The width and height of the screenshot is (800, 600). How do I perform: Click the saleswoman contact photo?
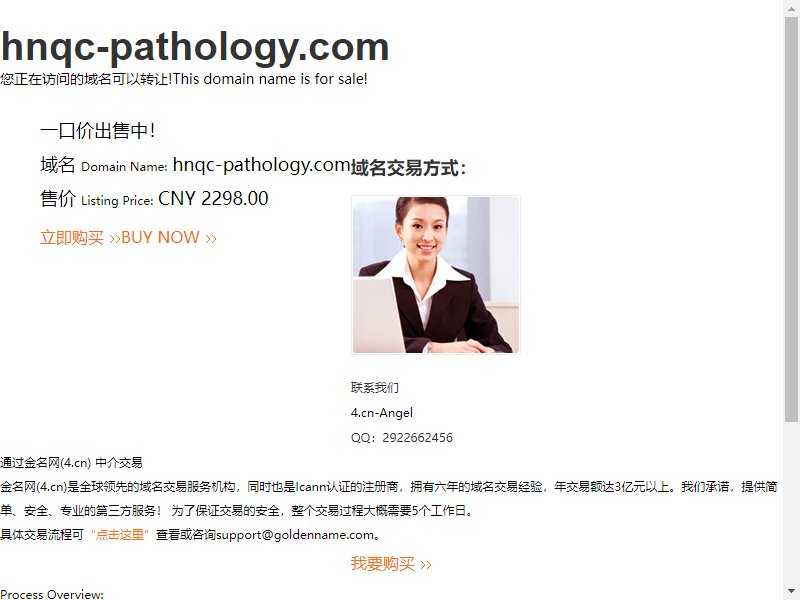[436, 274]
